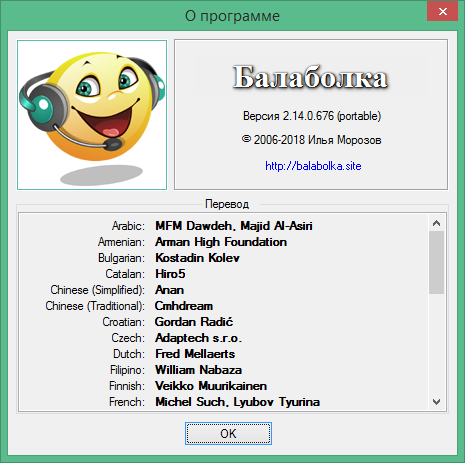
Task: Click the Armenian language label
Action: point(121,242)
